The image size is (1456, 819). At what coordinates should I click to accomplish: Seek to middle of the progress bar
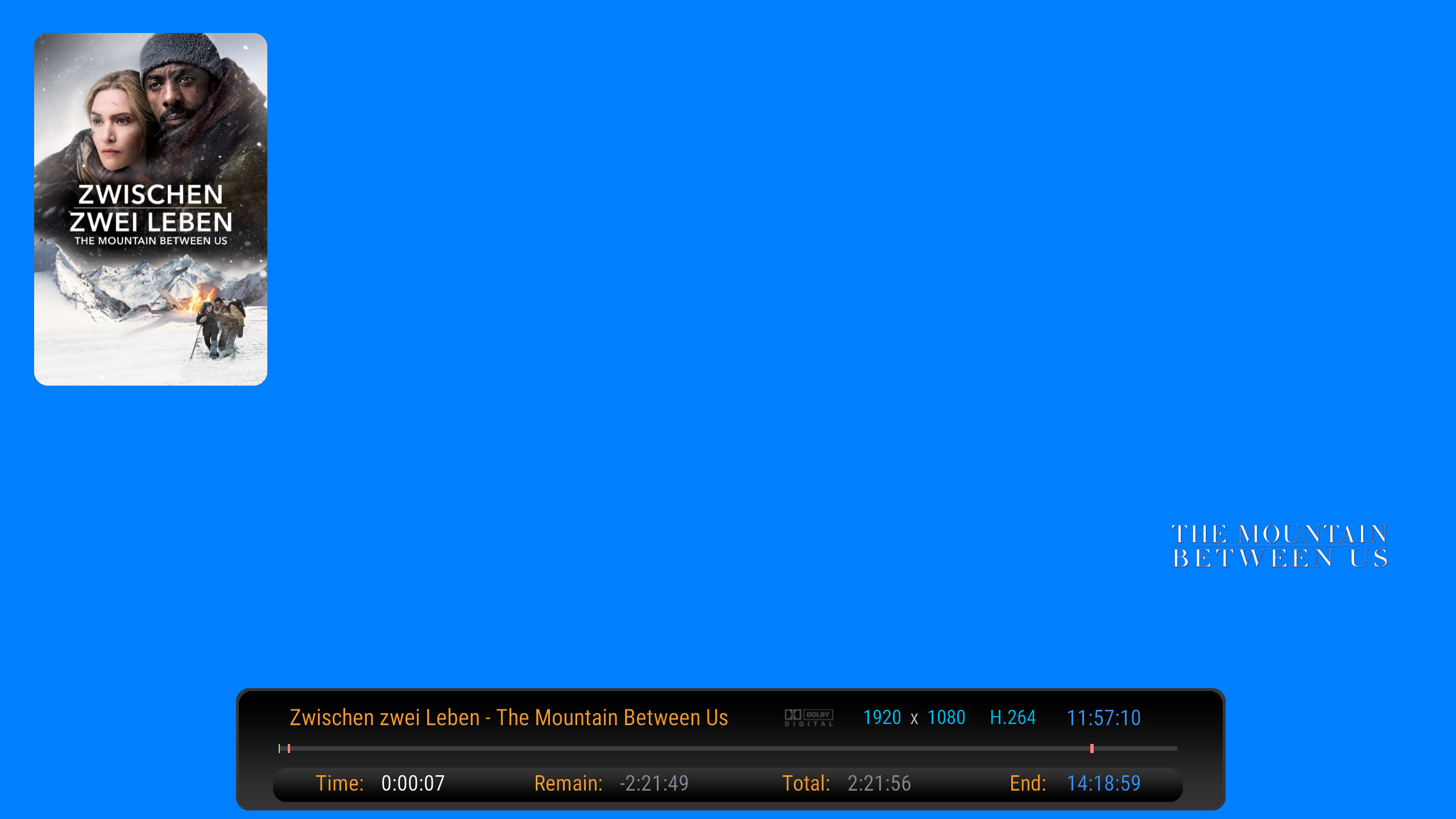click(x=728, y=748)
